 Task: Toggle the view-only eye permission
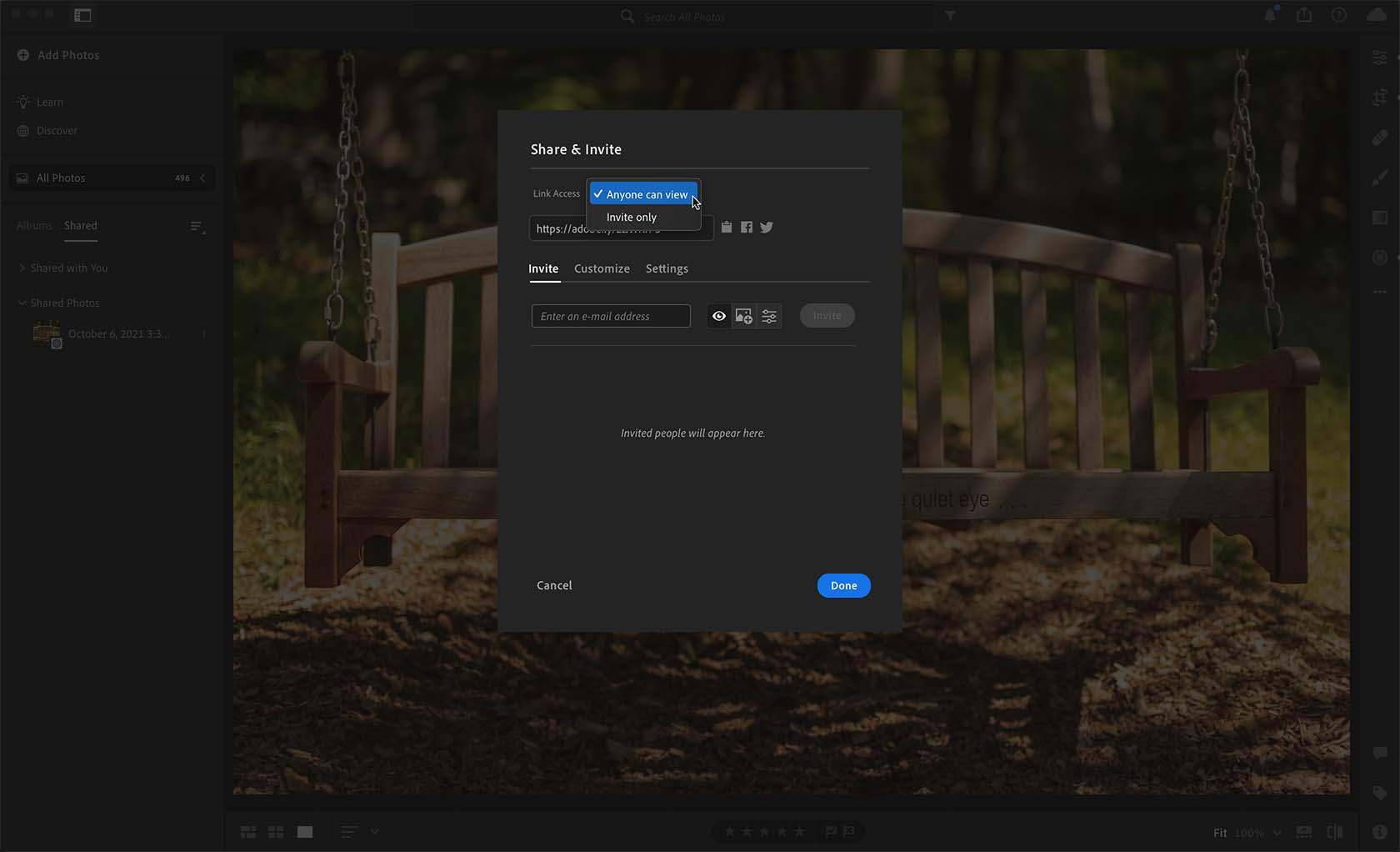(x=719, y=315)
